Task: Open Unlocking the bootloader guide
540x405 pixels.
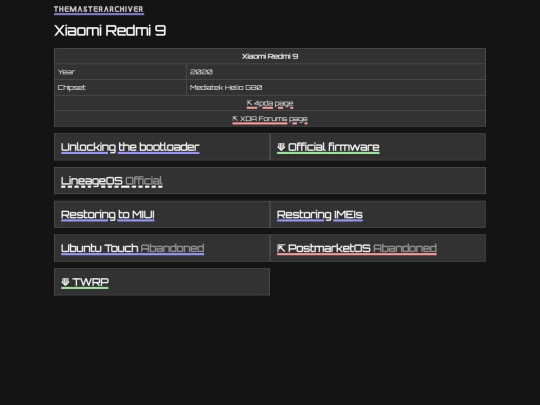Action: click(130, 147)
